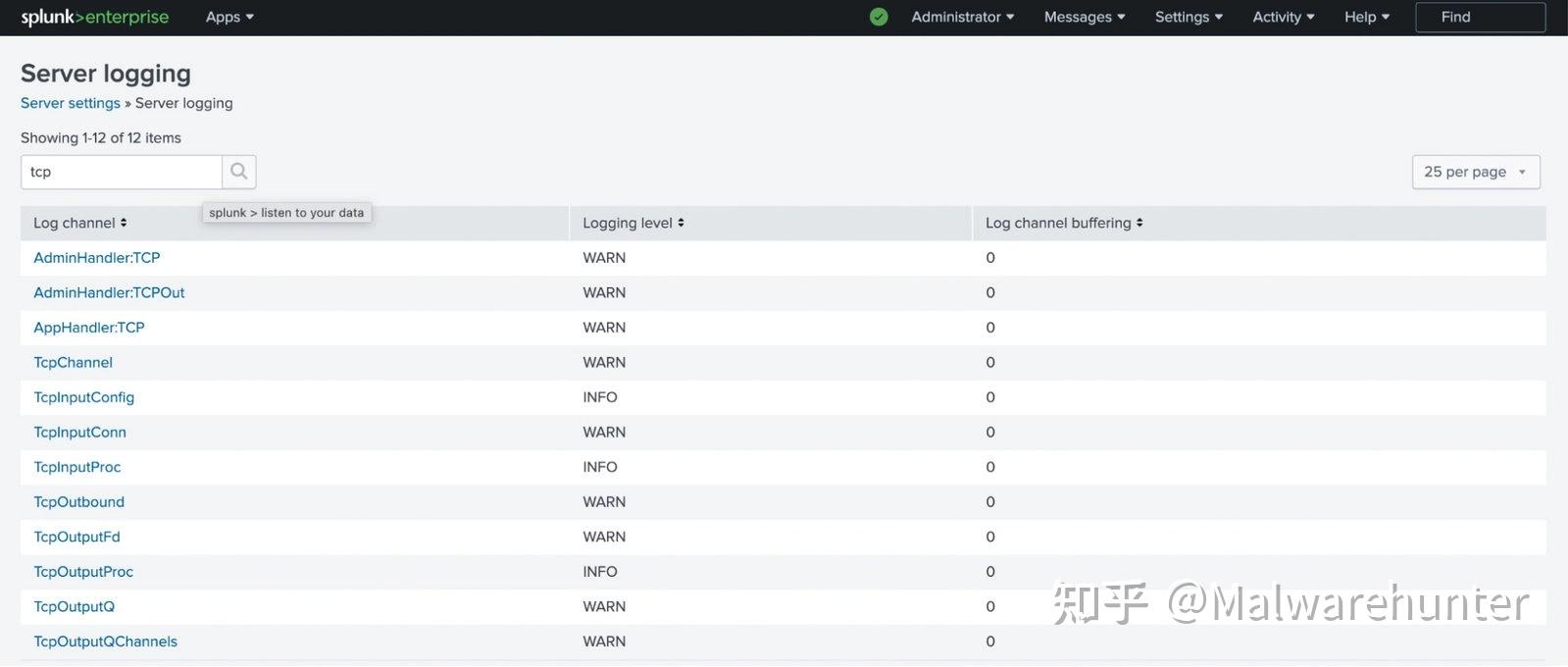Open the Administrator dropdown
1568x667 pixels.
pyautogui.click(x=962, y=17)
